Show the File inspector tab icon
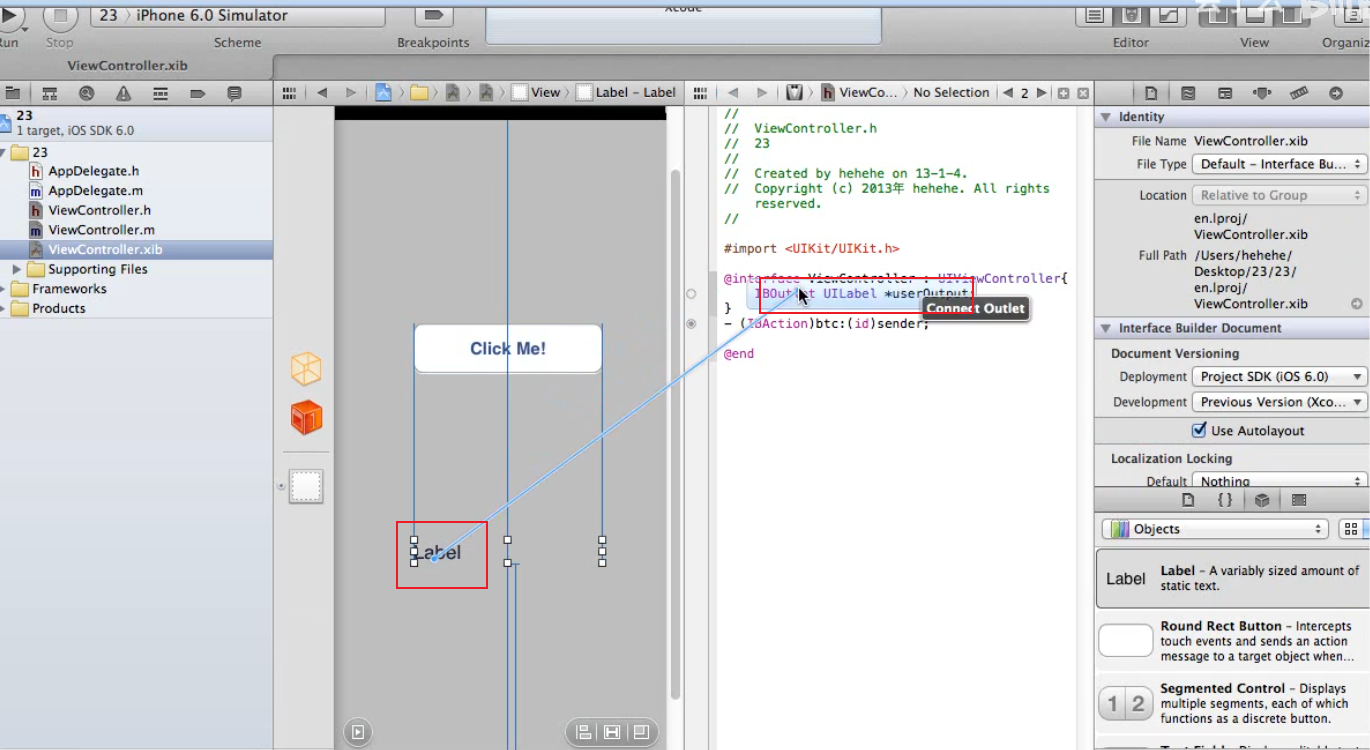 pyautogui.click(x=1151, y=93)
